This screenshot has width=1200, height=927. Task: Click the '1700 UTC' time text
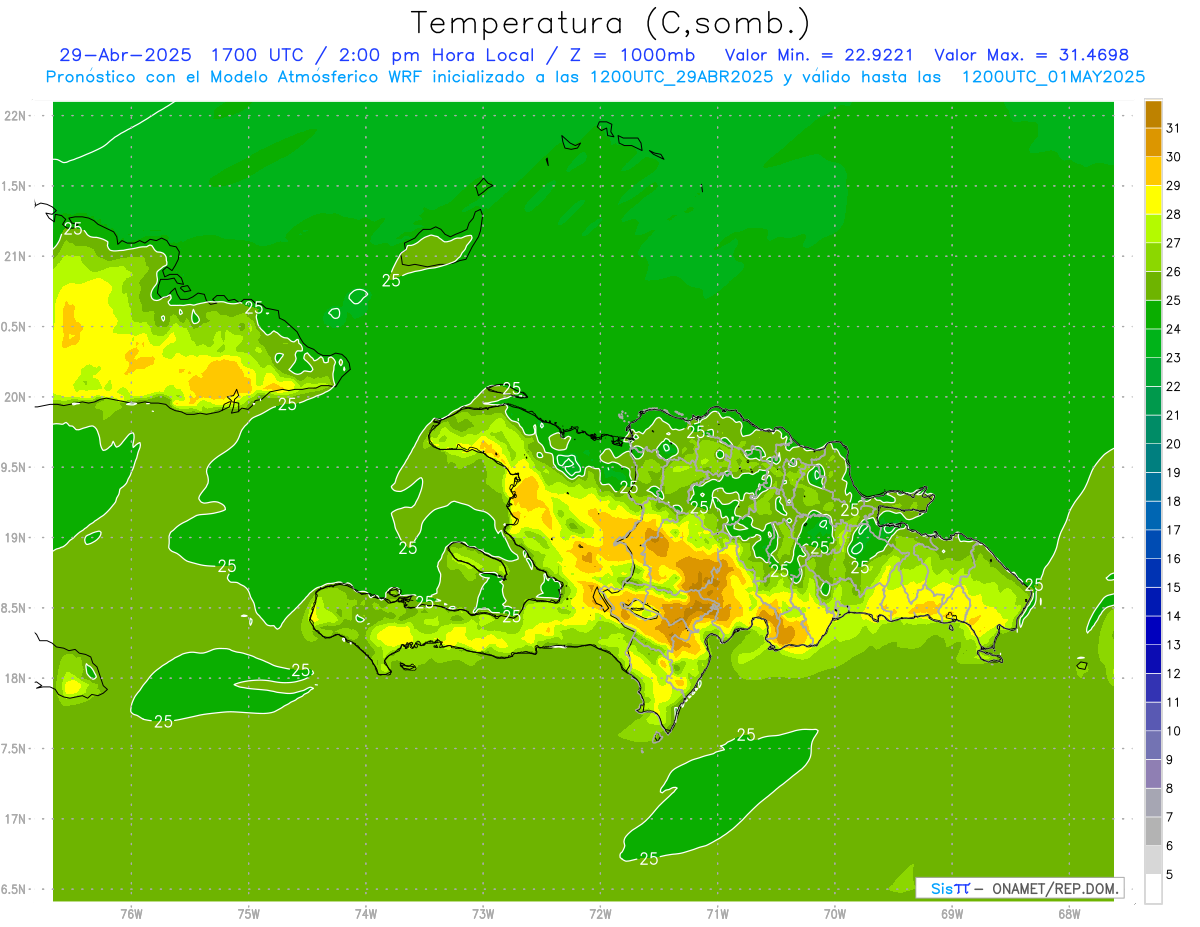(259, 55)
